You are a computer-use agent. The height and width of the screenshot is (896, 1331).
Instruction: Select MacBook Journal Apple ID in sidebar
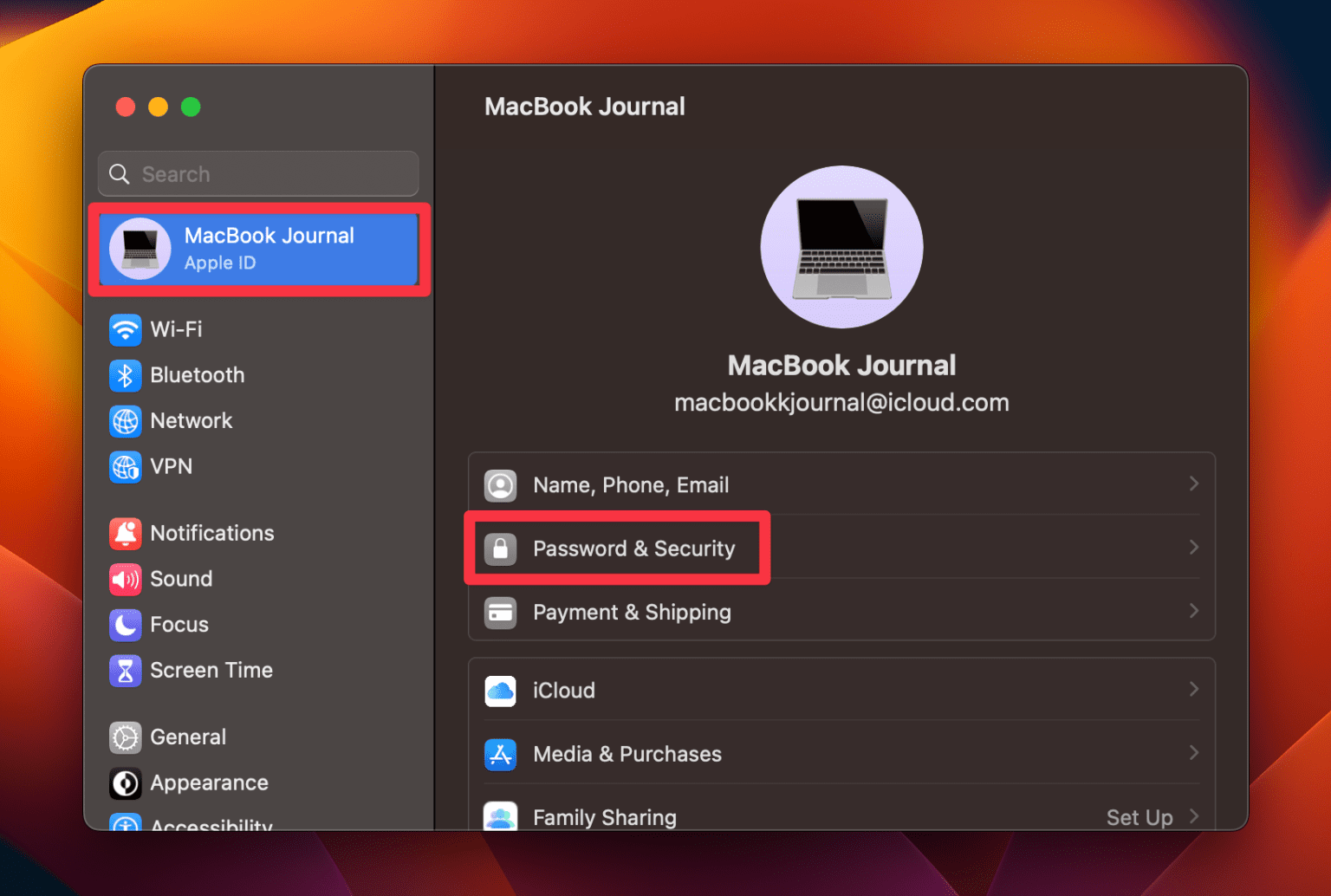click(x=257, y=249)
